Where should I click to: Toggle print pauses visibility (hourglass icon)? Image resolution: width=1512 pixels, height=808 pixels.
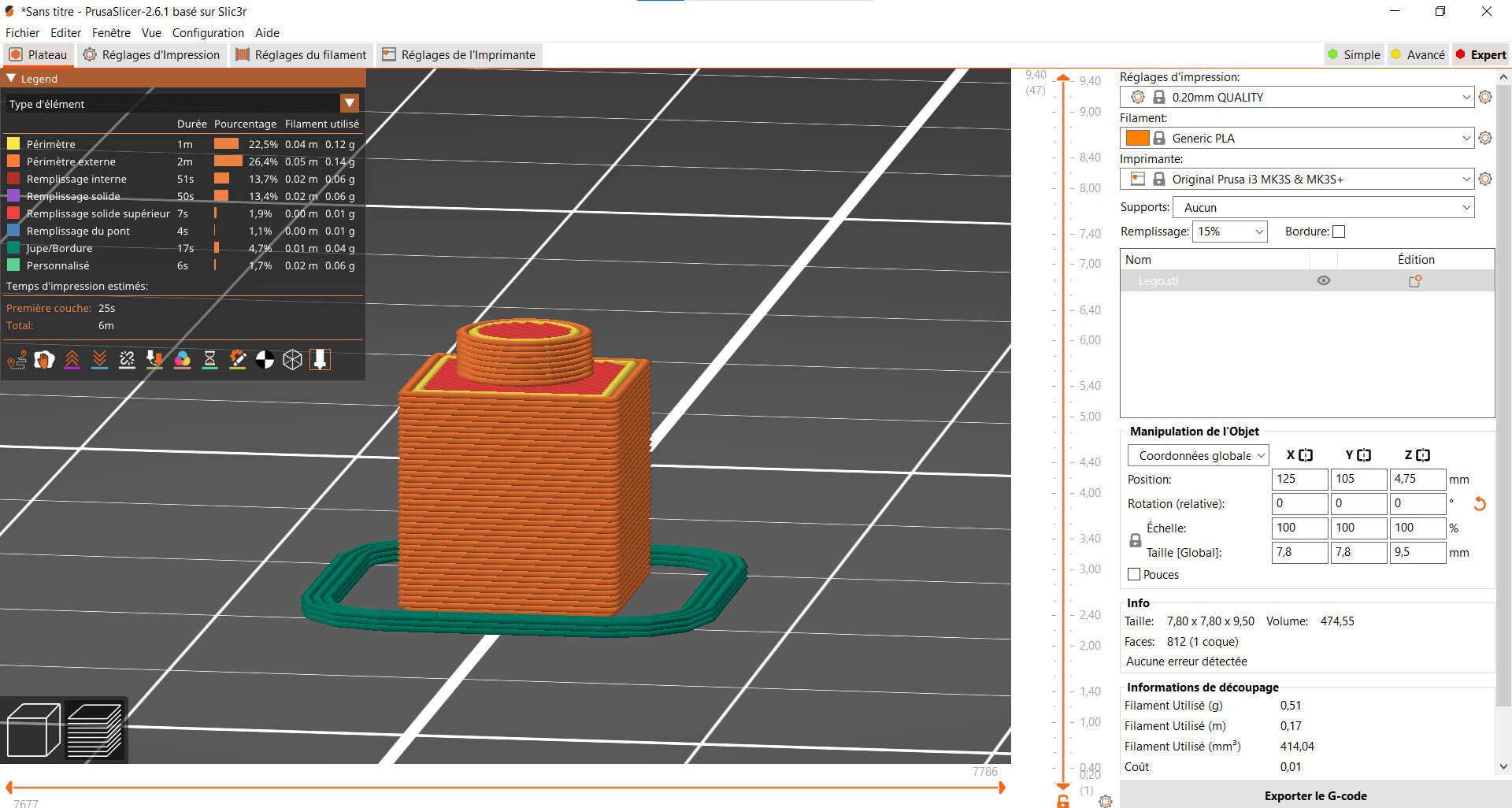click(209, 360)
